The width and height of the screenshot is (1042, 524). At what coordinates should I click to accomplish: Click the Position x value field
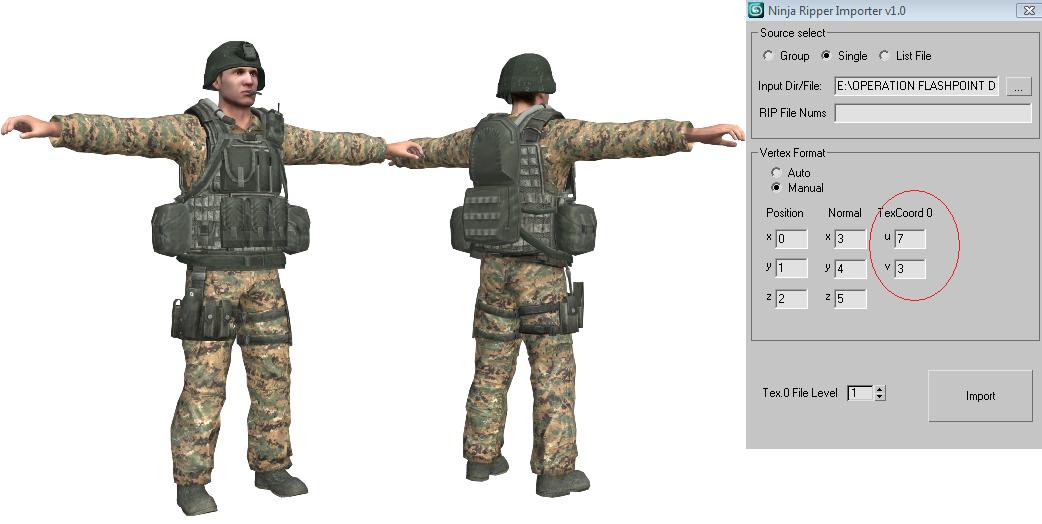coord(791,239)
